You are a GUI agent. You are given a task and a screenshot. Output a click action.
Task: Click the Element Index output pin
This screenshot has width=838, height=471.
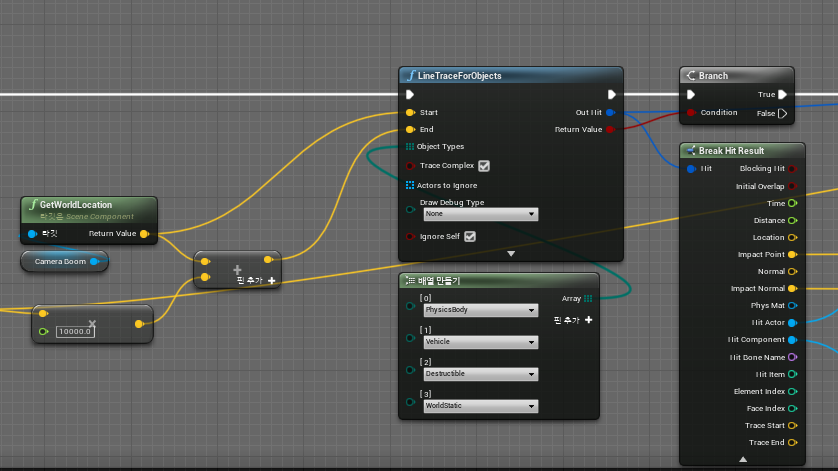coord(793,391)
